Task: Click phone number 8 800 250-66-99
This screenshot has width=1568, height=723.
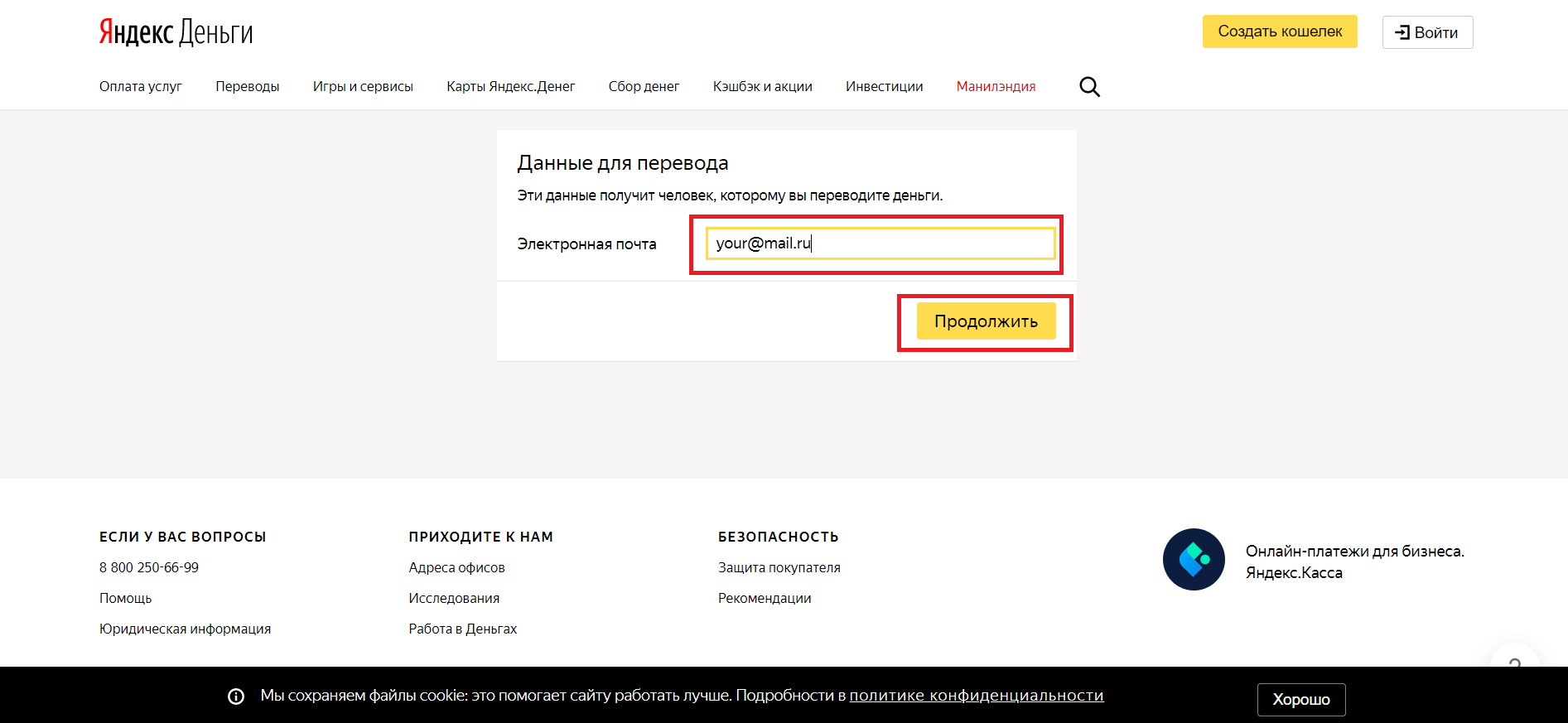Action: point(149,567)
